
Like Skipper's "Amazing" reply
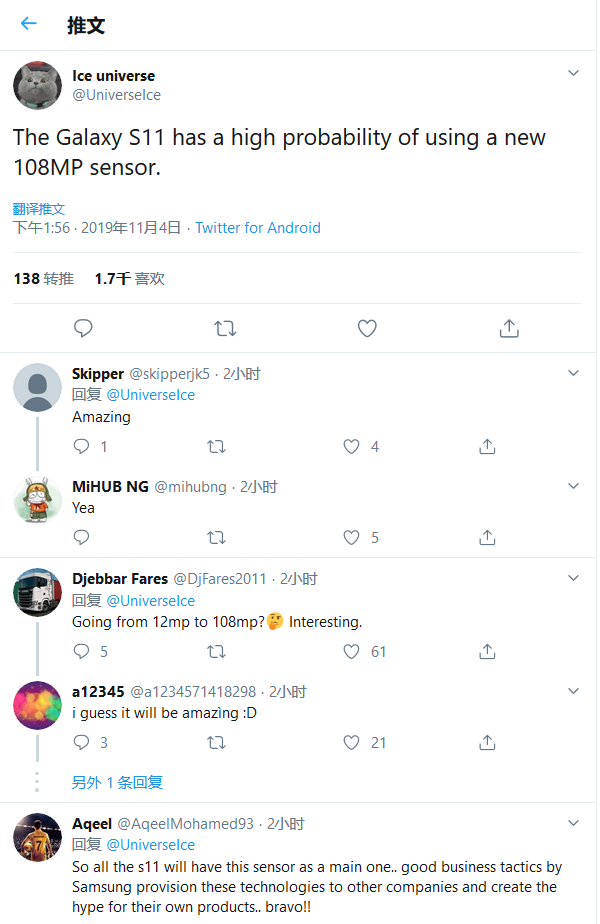(352, 446)
